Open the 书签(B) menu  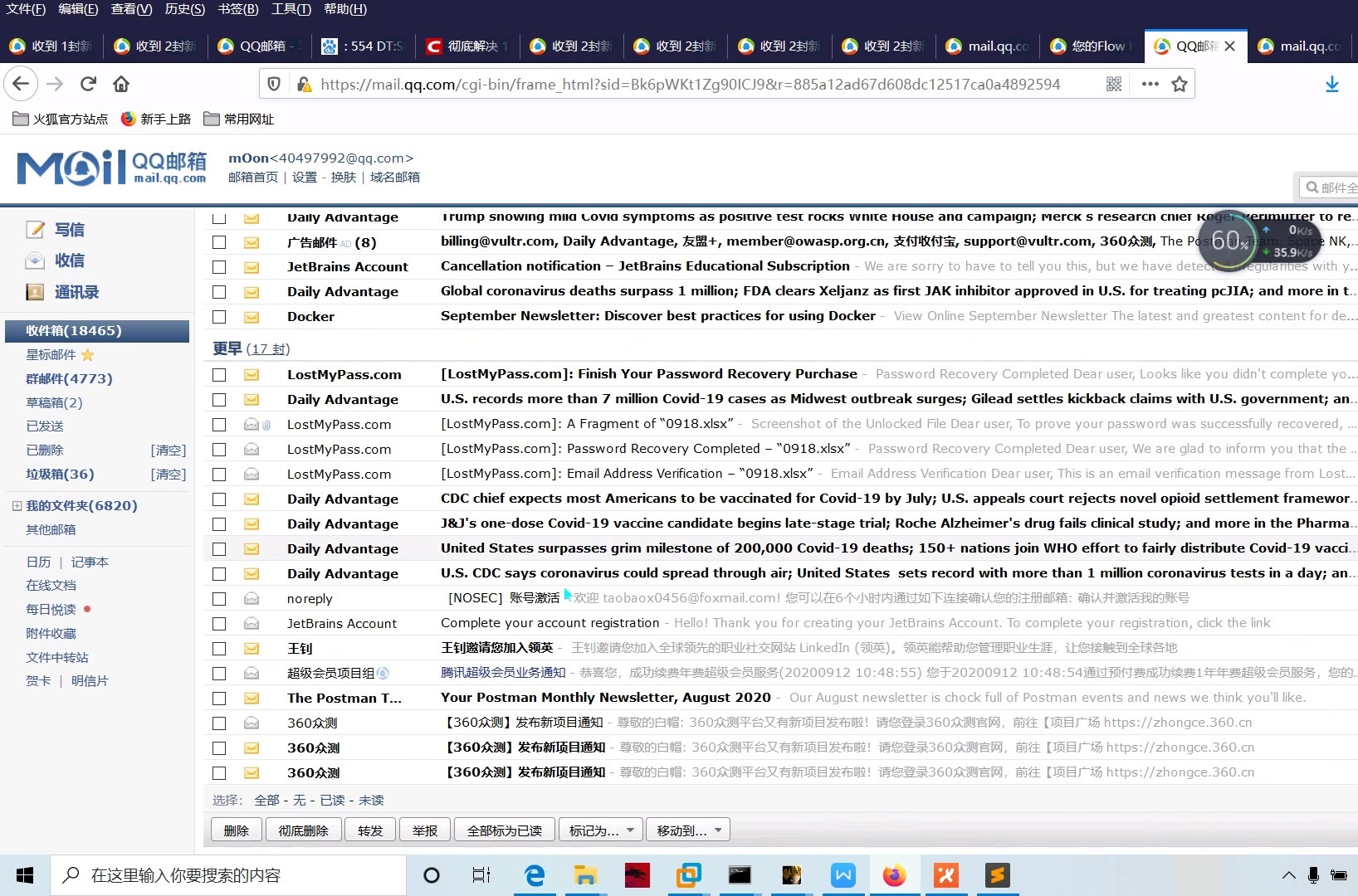(x=238, y=9)
